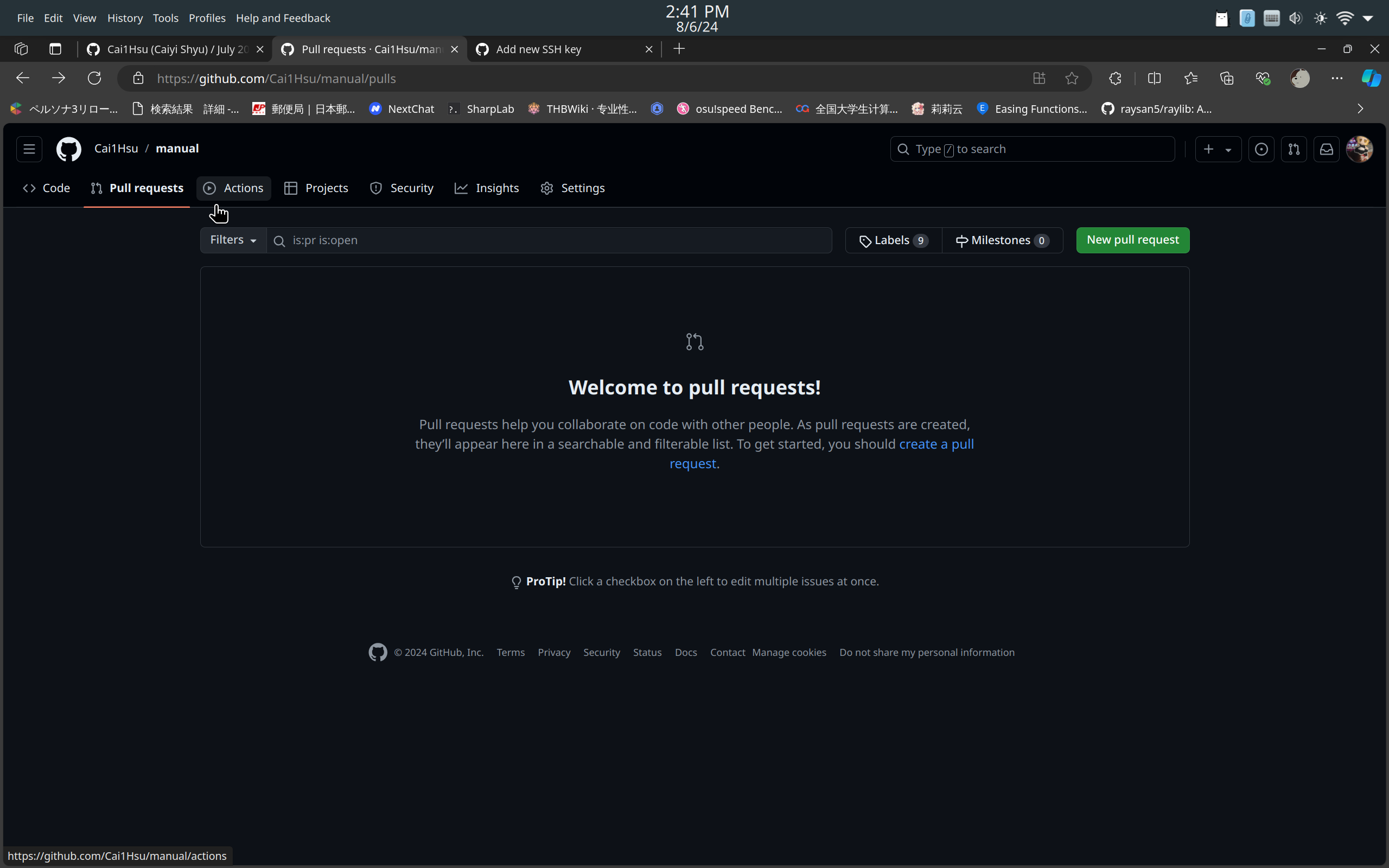Open the History menu
The height and width of the screenshot is (868, 1389).
coord(125,18)
